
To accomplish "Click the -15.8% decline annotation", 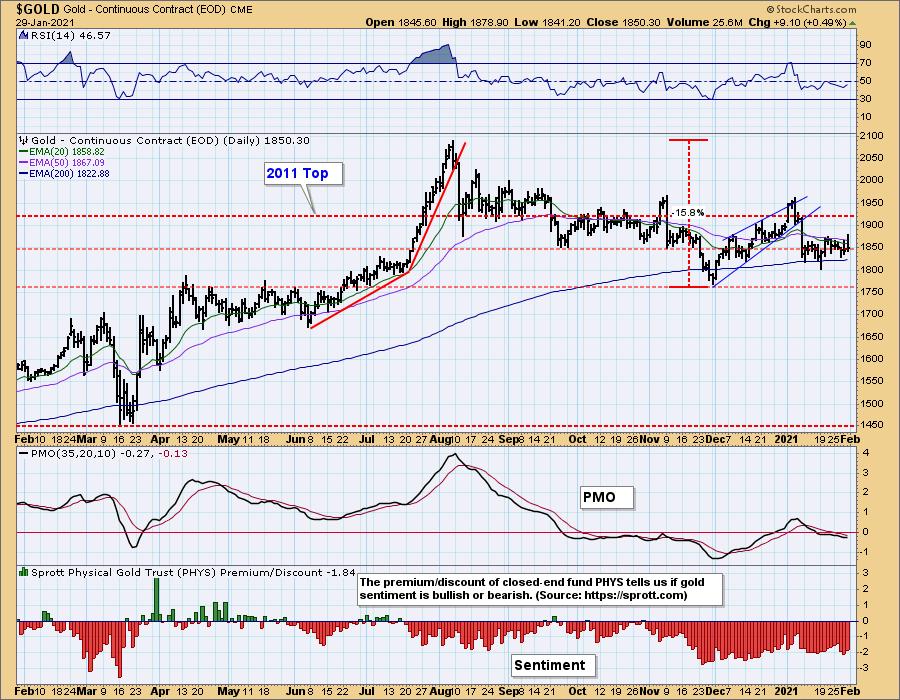I will tap(688, 213).
